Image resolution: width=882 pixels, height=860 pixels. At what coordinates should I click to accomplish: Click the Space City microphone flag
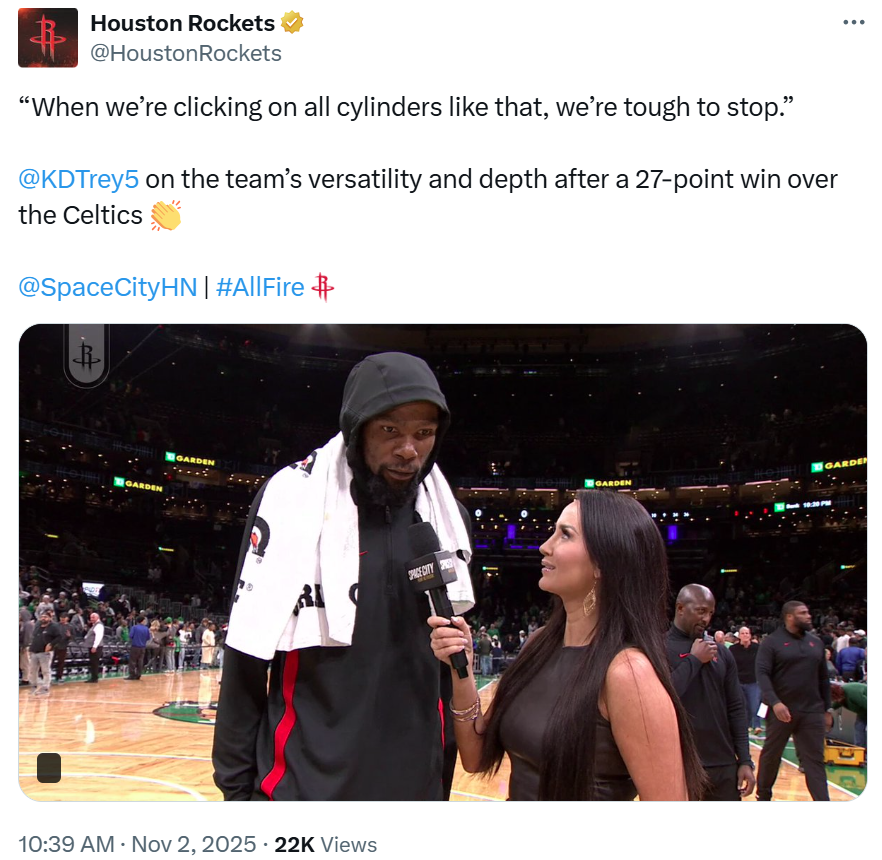pos(431,571)
